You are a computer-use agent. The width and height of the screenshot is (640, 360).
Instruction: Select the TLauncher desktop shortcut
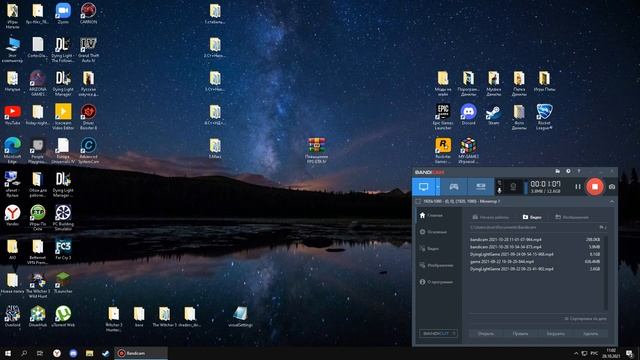pos(63,283)
